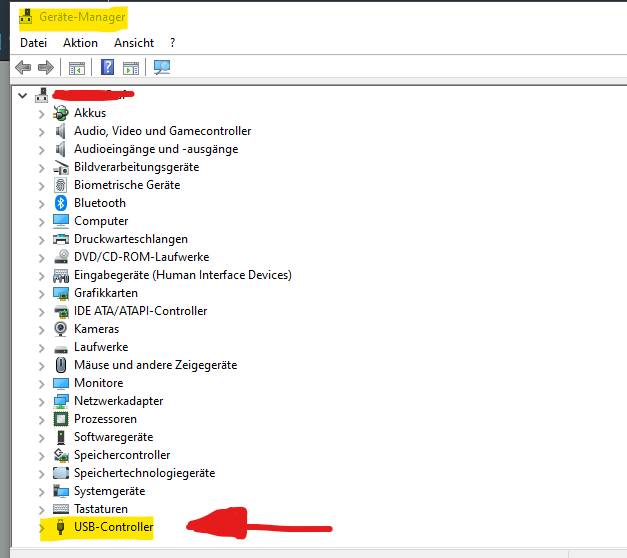This screenshot has height=558, width=627.
Task: Select the Speichercontroller label
Action: 122,455
